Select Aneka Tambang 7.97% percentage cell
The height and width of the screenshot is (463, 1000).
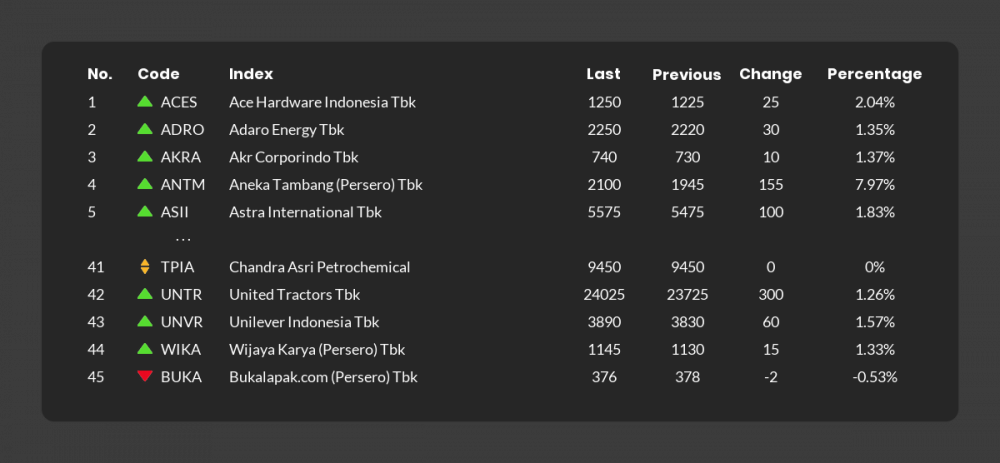pyautogui.click(x=874, y=185)
